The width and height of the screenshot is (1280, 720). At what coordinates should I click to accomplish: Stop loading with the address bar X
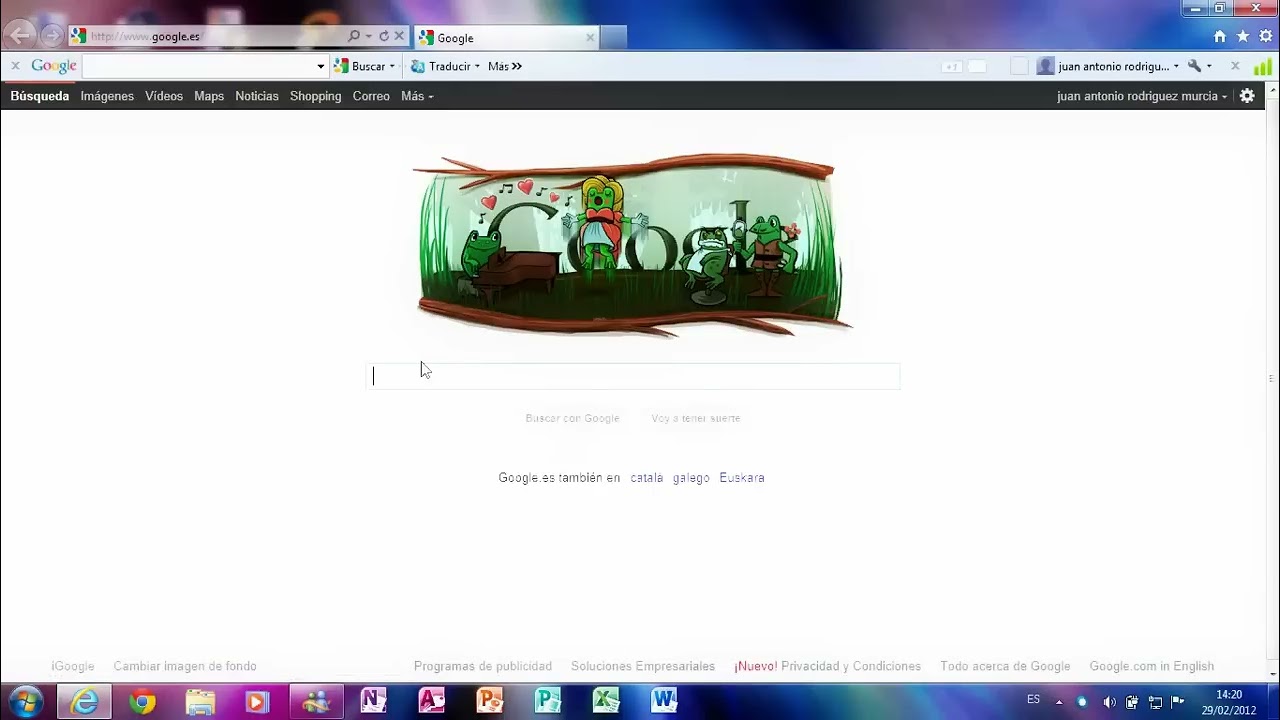(399, 36)
